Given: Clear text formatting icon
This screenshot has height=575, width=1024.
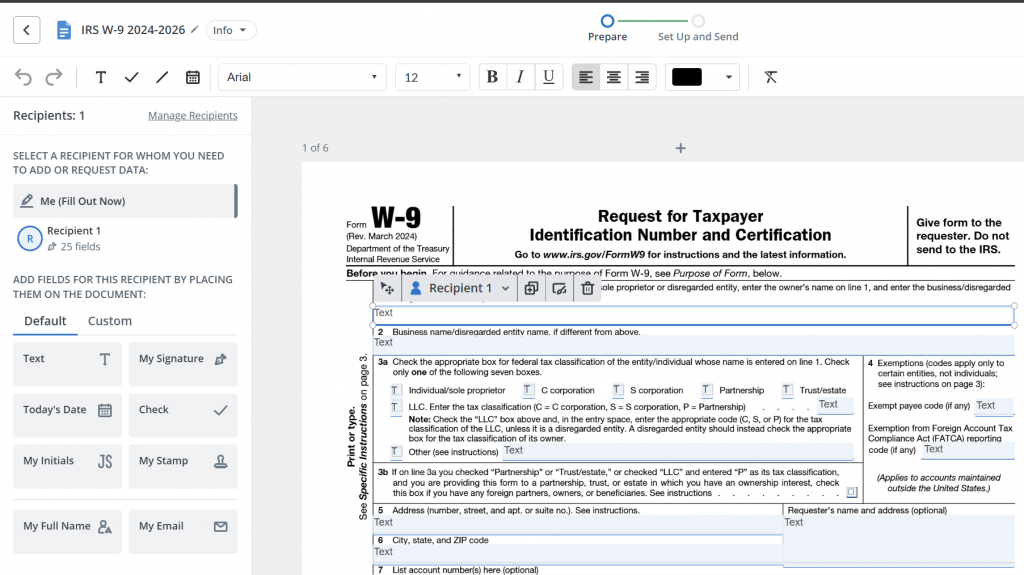Looking at the screenshot, I should [771, 77].
